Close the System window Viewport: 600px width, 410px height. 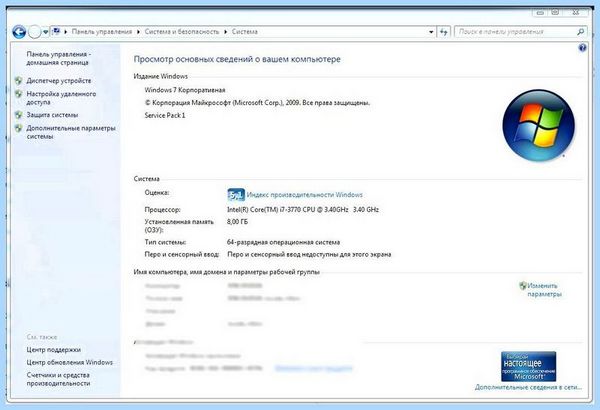[576, 13]
